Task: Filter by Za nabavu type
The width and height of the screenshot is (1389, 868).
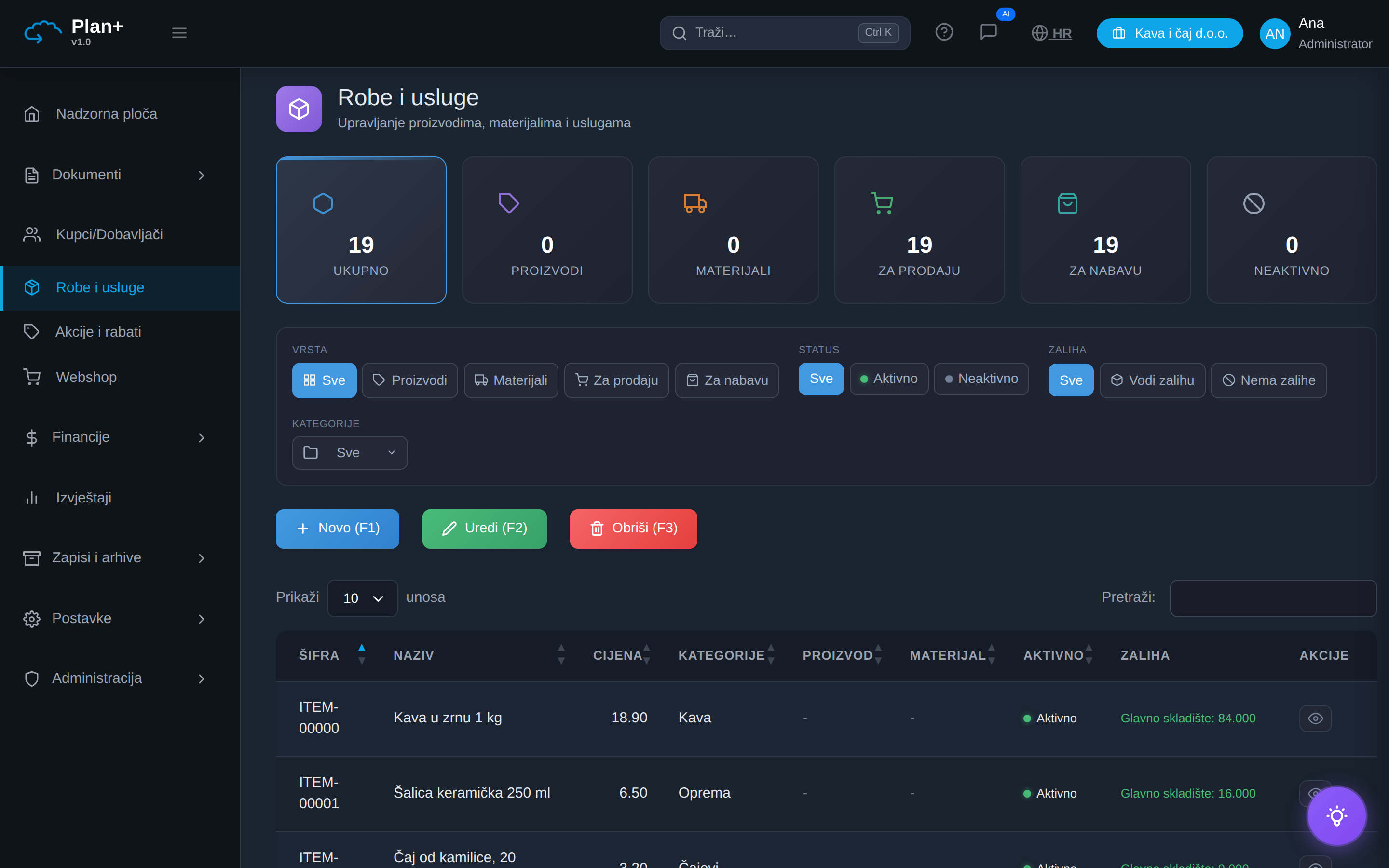Action: pos(727,380)
